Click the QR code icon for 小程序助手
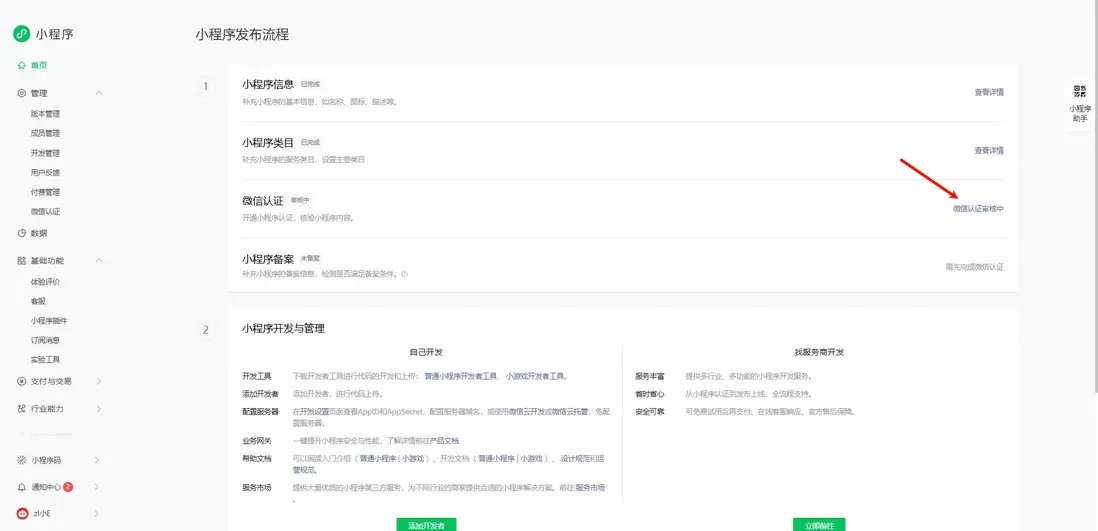The height and width of the screenshot is (531, 1098). (1080, 91)
